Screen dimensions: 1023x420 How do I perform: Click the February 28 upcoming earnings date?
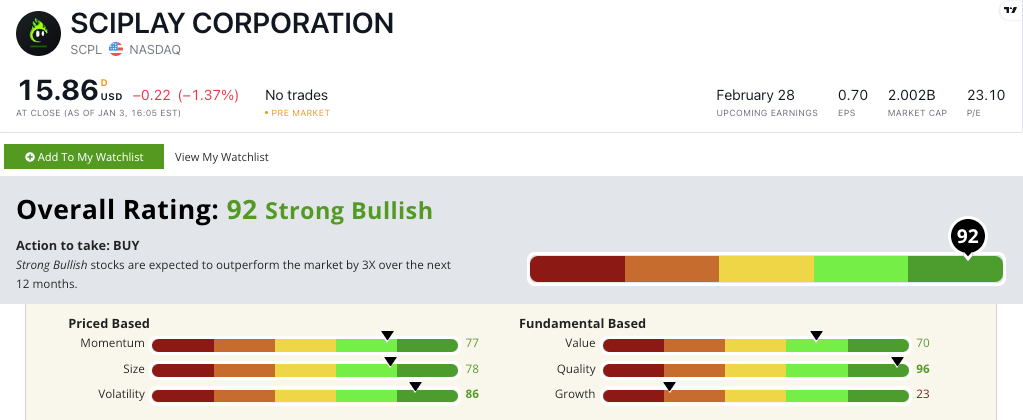756,95
